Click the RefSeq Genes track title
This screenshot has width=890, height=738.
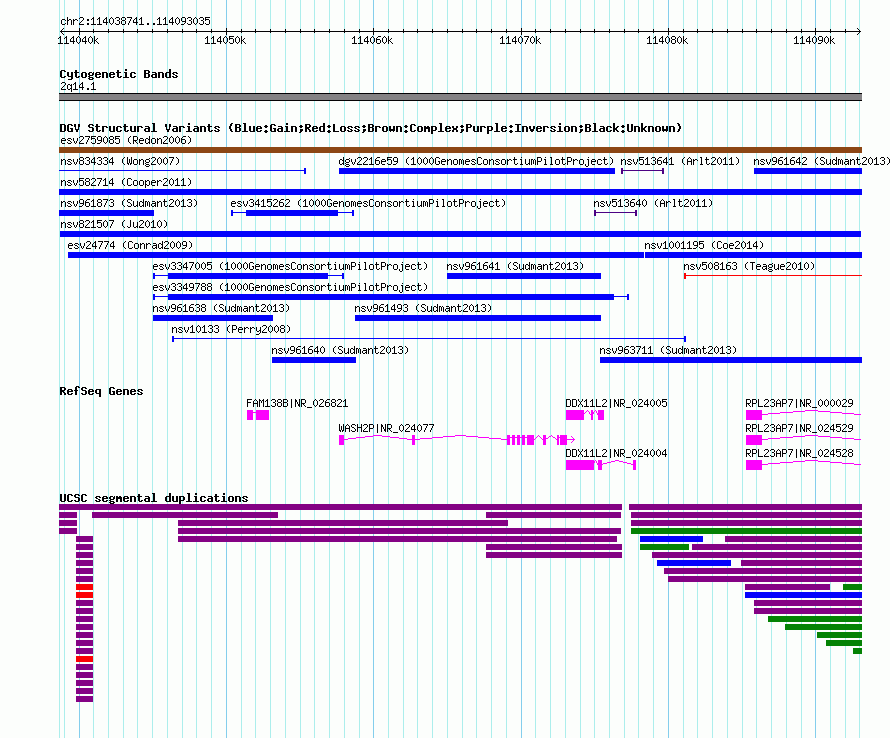coord(101,391)
